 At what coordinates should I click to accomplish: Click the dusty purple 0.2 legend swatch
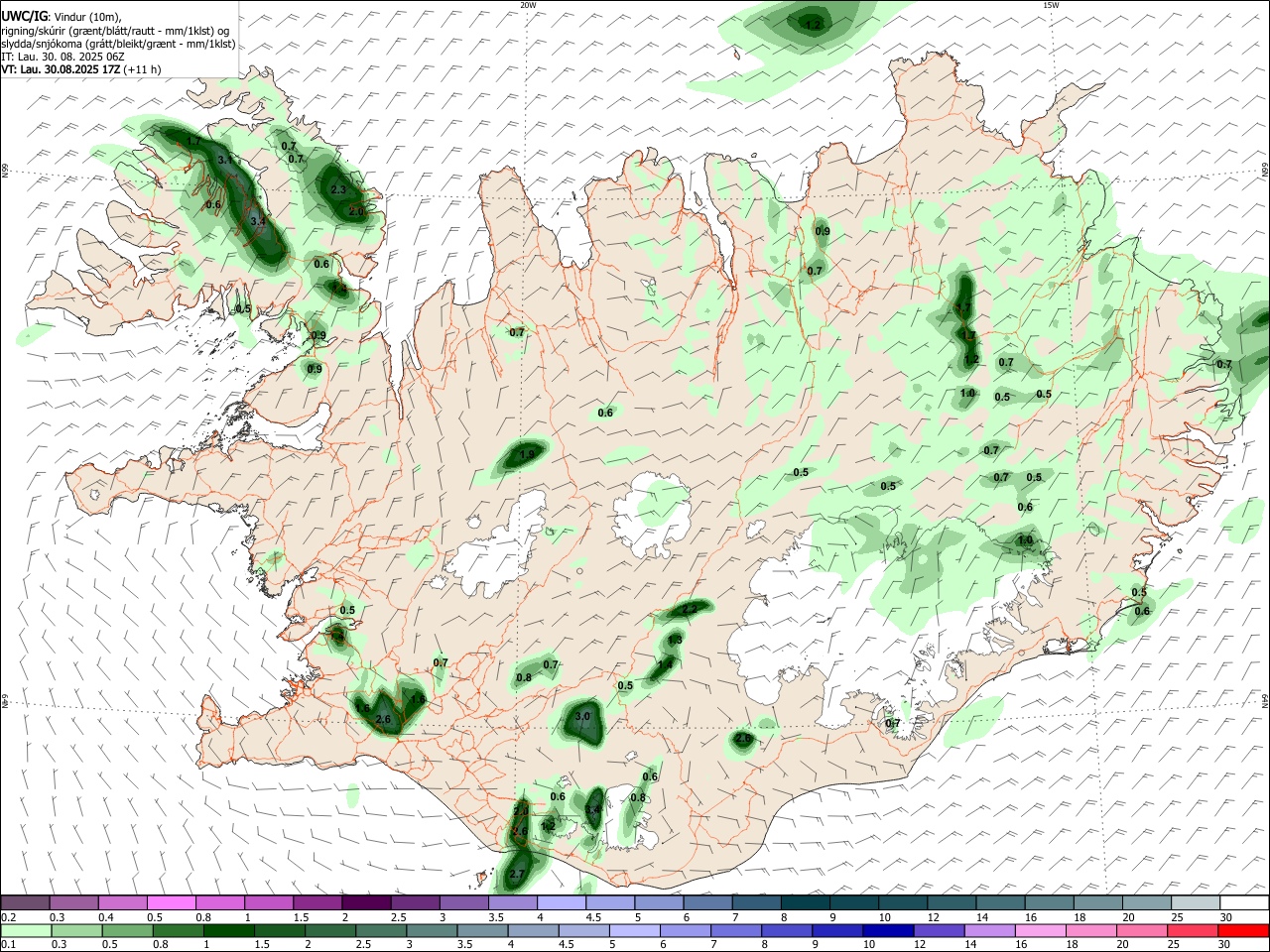pos(25,903)
